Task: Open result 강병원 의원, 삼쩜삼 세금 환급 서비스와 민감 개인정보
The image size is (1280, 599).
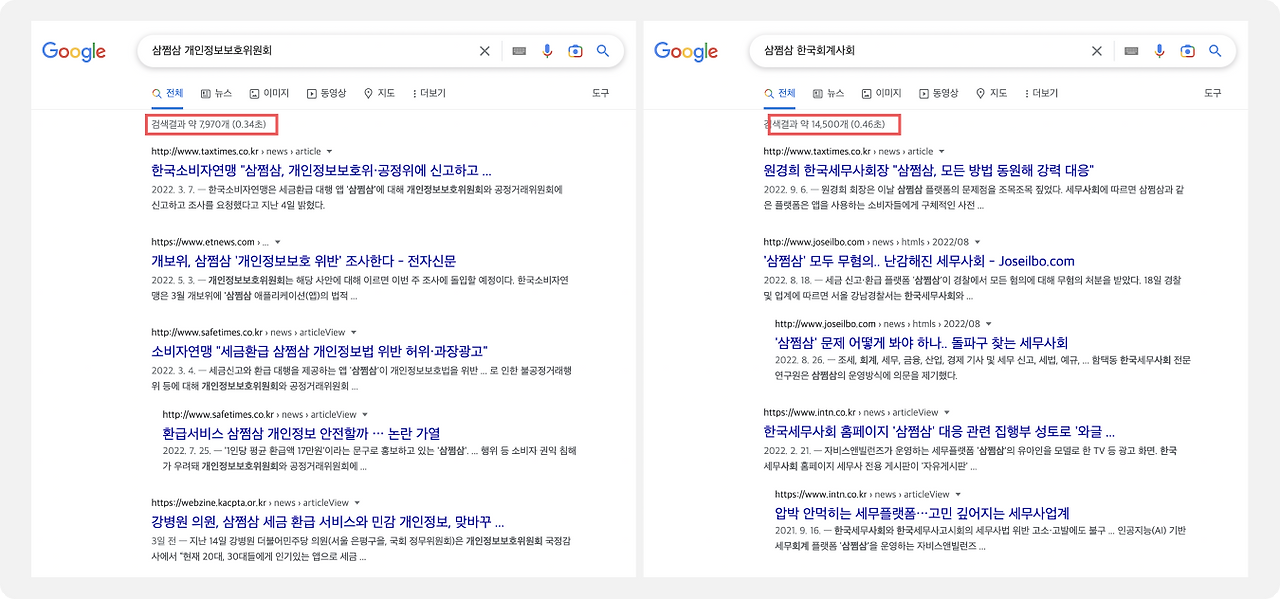Action: (327, 522)
